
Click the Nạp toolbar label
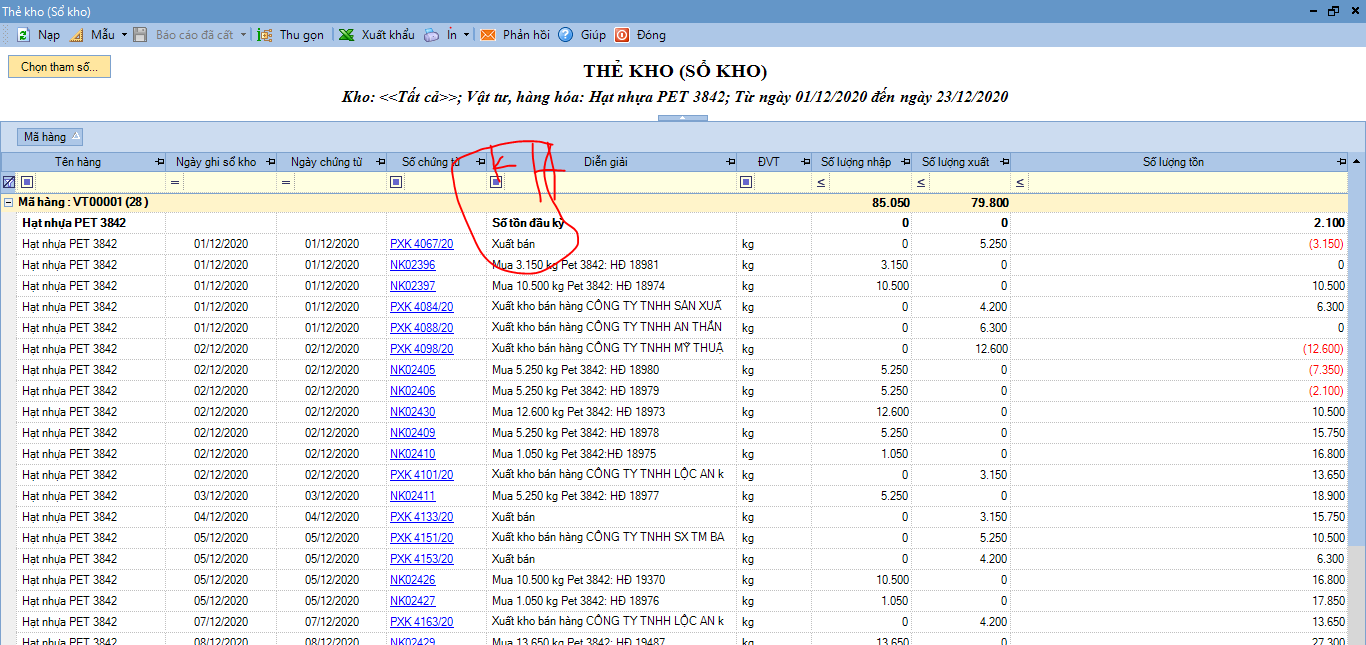49,35
